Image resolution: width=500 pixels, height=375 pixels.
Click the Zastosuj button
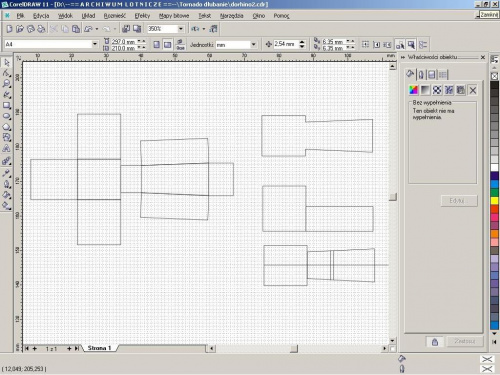pos(464,341)
